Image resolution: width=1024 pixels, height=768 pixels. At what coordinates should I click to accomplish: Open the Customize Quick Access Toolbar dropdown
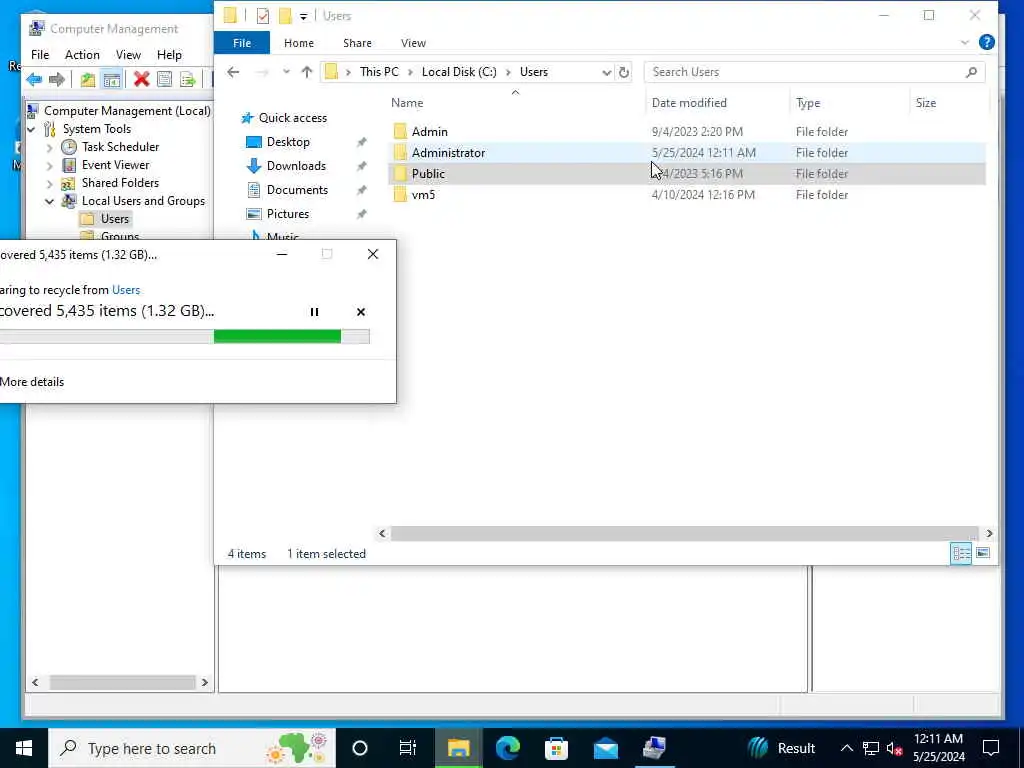(x=304, y=17)
